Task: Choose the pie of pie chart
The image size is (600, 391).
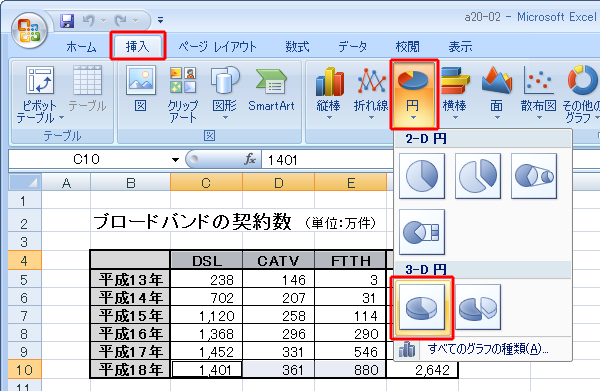Action: click(x=534, y=176)
